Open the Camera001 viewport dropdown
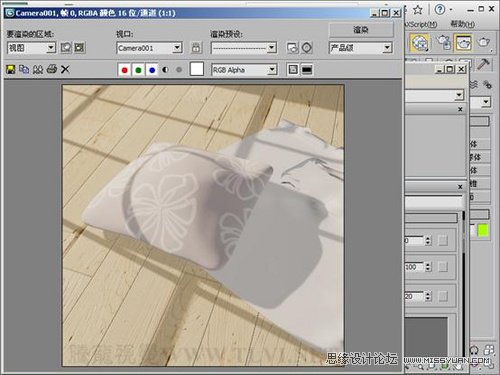Viewport: 500px width, 375px height. click(149, 48)
